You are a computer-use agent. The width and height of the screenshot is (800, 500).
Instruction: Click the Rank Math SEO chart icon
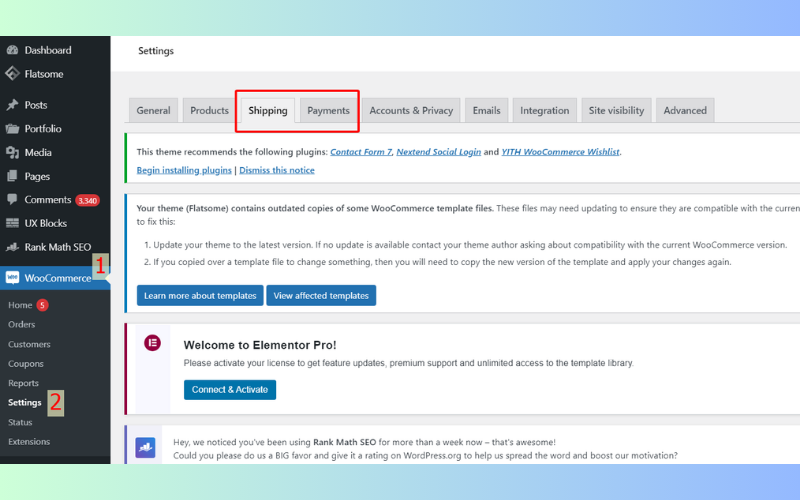12,247
